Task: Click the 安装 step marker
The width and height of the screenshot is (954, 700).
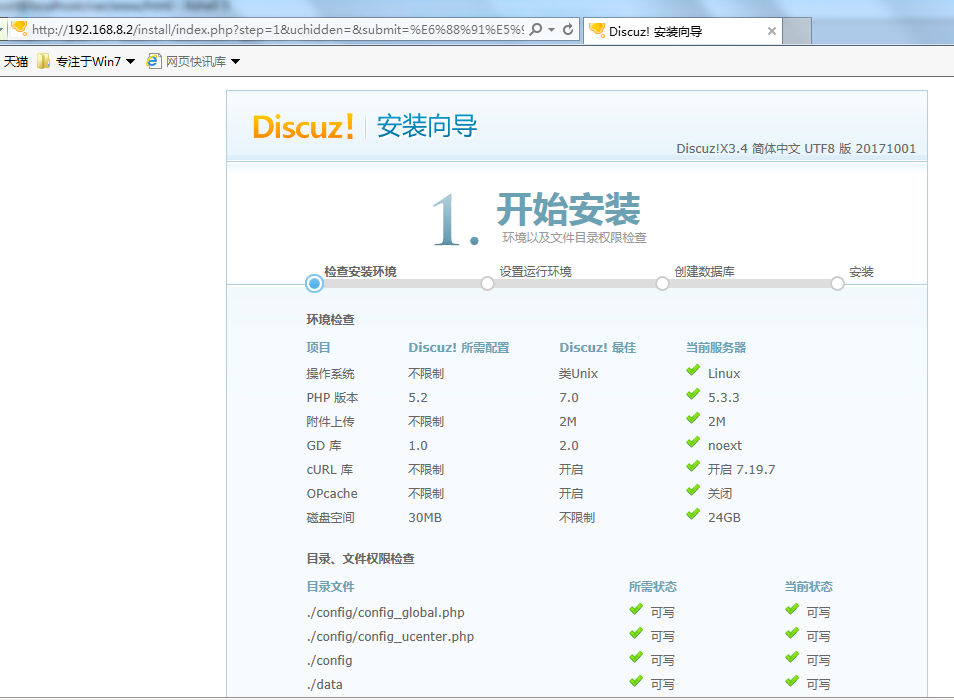Action: click(838, 283)
